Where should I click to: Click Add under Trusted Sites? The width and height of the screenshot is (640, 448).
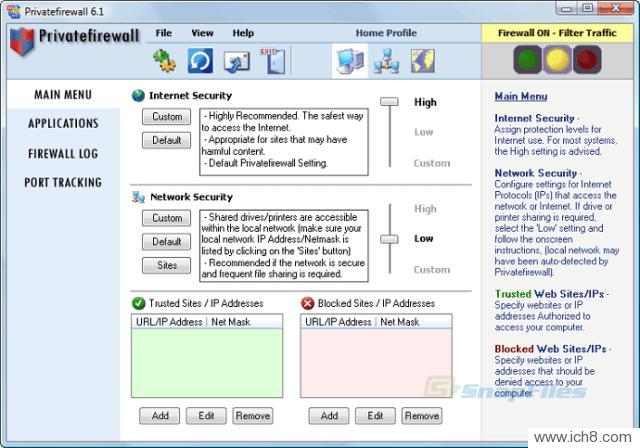pyautogui.click(x=159, y=415)
